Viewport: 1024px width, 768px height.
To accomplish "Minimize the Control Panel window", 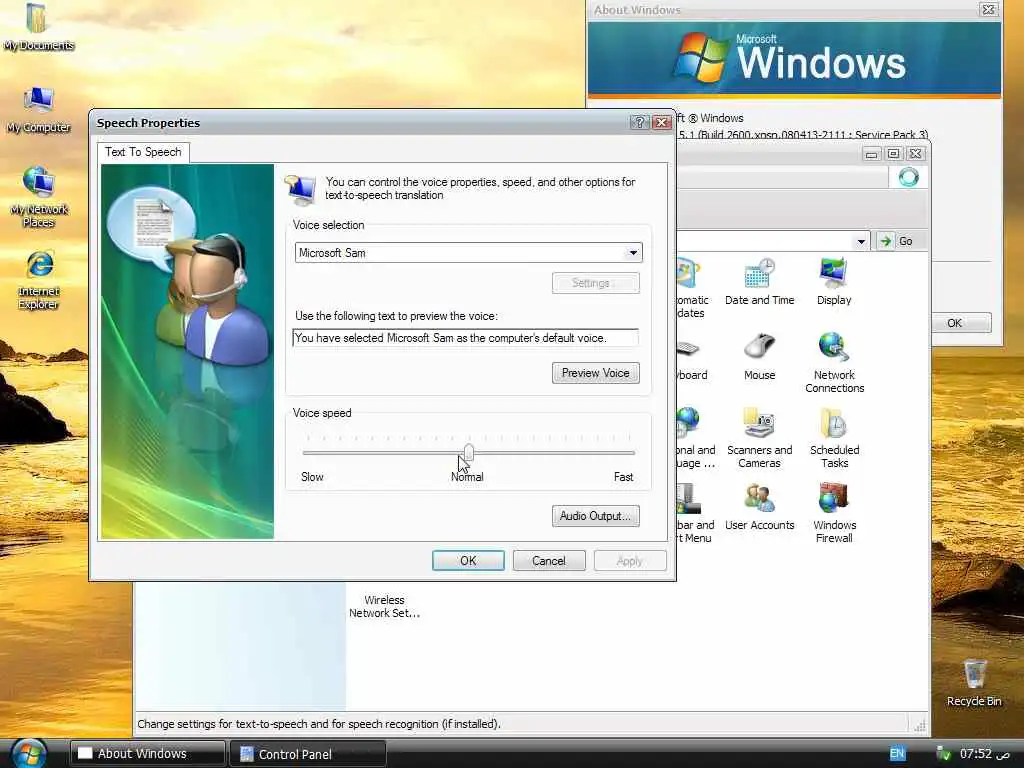I will [x=871, y=153].
